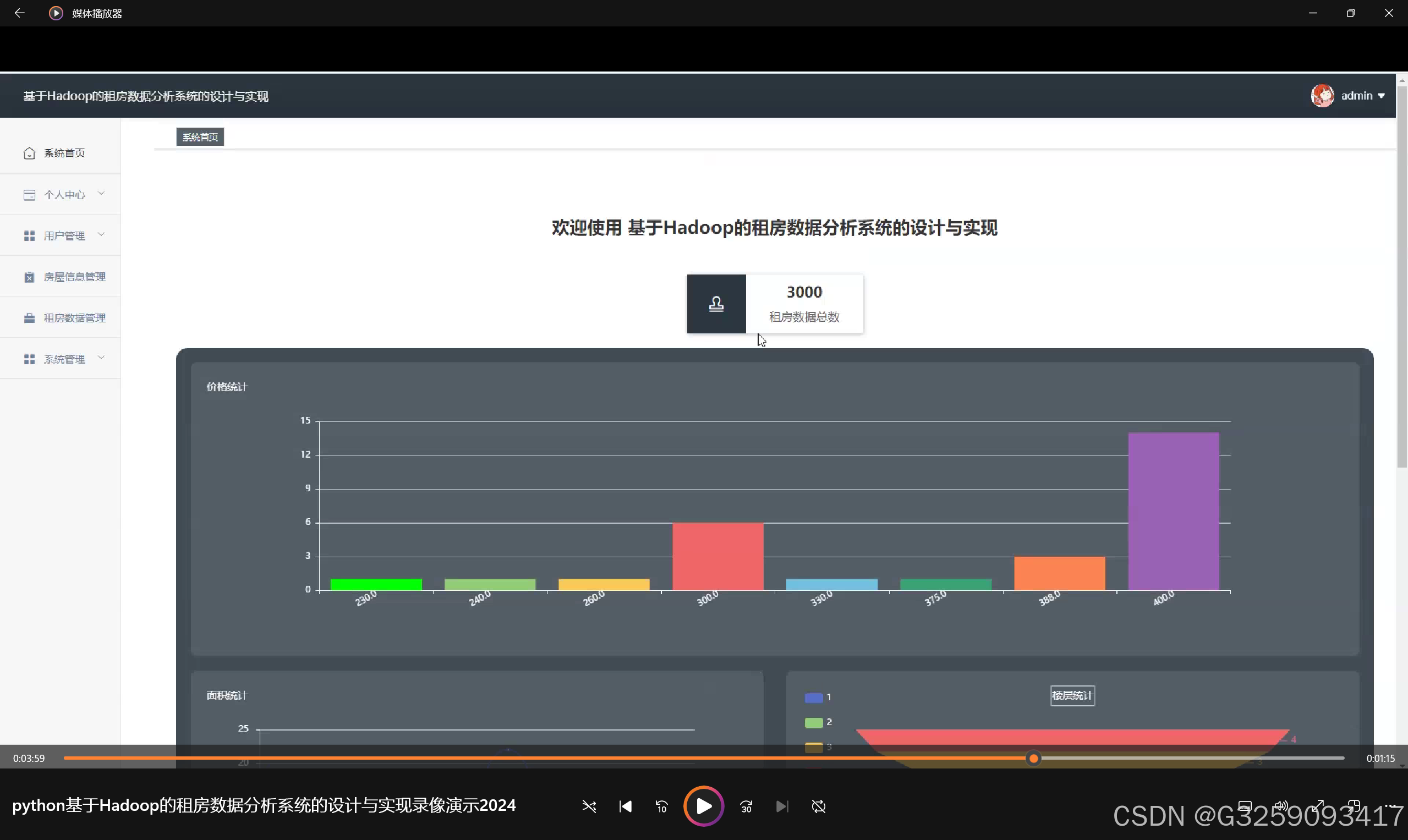
Task: Go to previous track
Action: pos(626,806)
